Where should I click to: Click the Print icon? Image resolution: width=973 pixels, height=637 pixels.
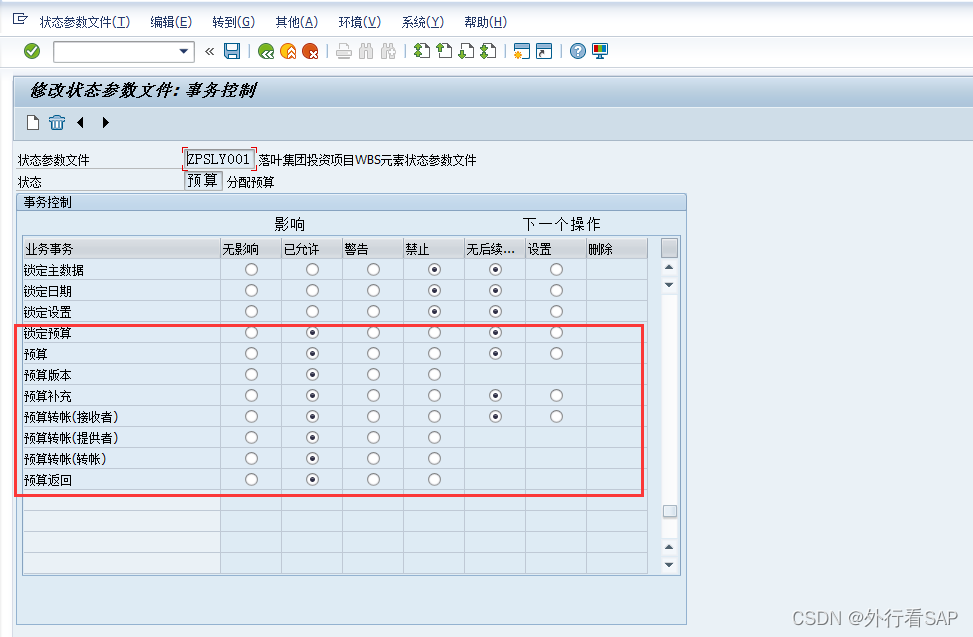point(344,51)
